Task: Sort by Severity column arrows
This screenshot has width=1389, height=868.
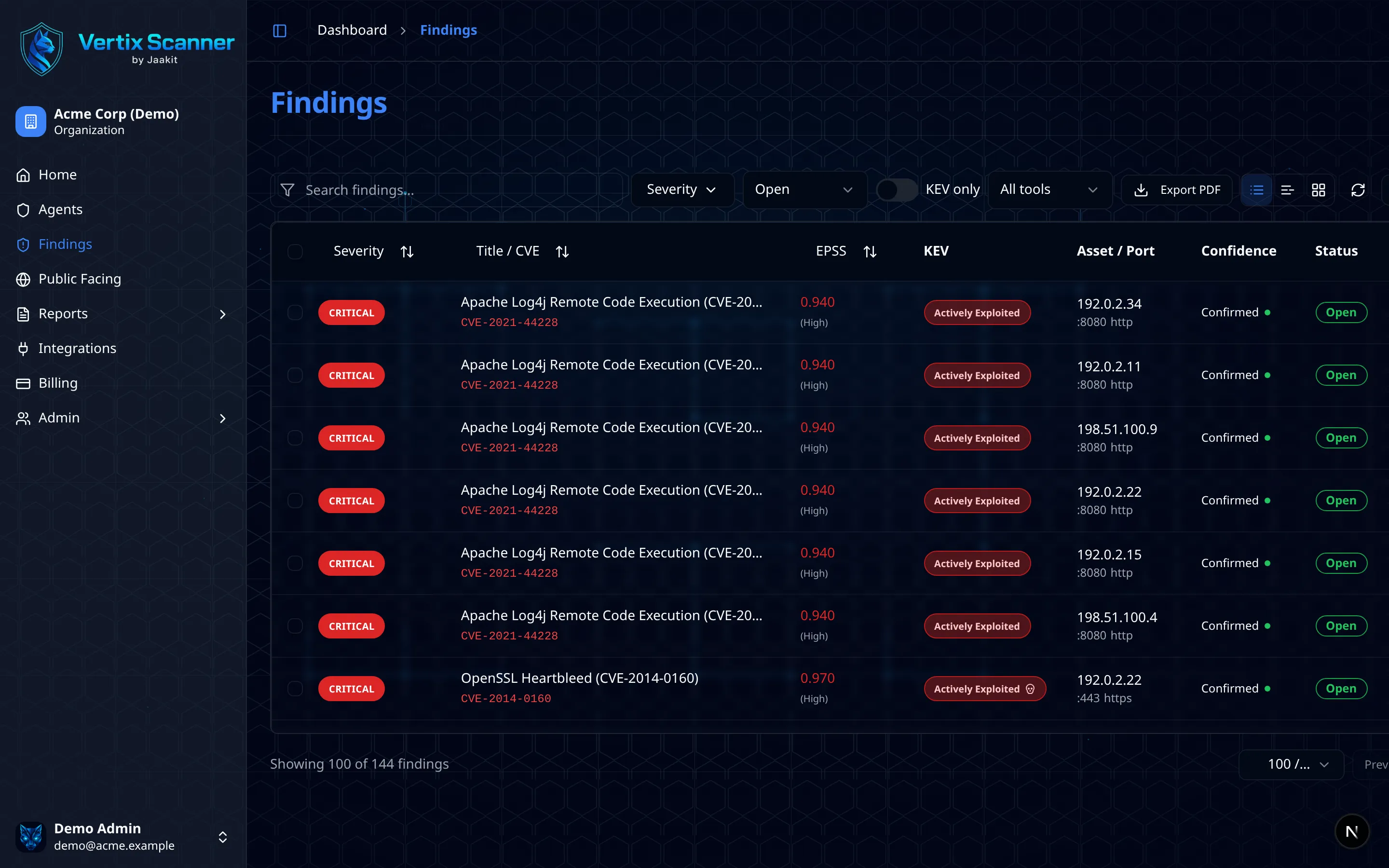Action: pos(407,251)
